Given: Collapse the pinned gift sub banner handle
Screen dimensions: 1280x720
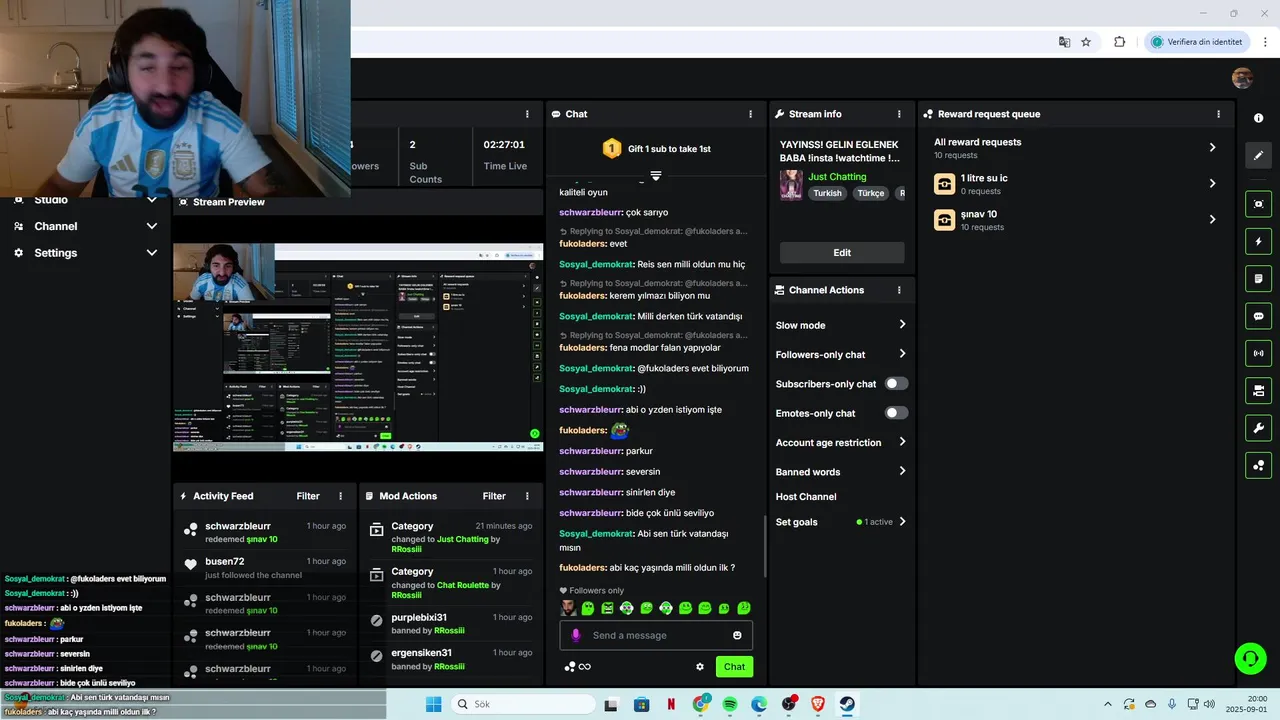Looking at the screenshot, I should 656,175.
